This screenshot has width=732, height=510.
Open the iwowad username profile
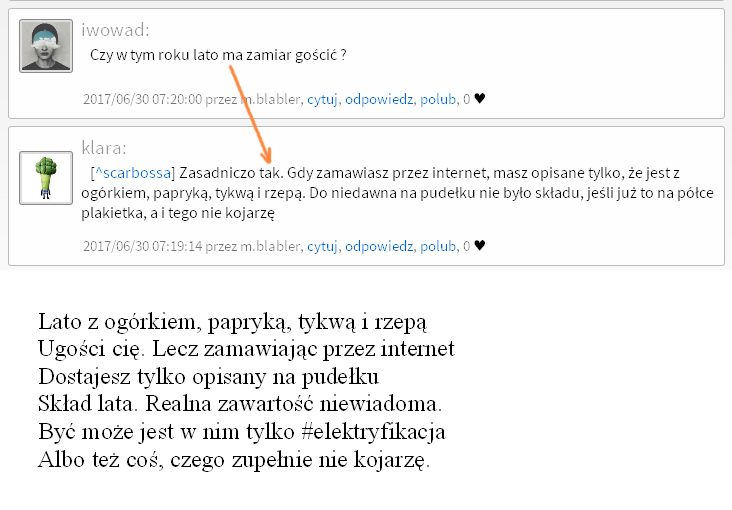click(x=115, y=30)
